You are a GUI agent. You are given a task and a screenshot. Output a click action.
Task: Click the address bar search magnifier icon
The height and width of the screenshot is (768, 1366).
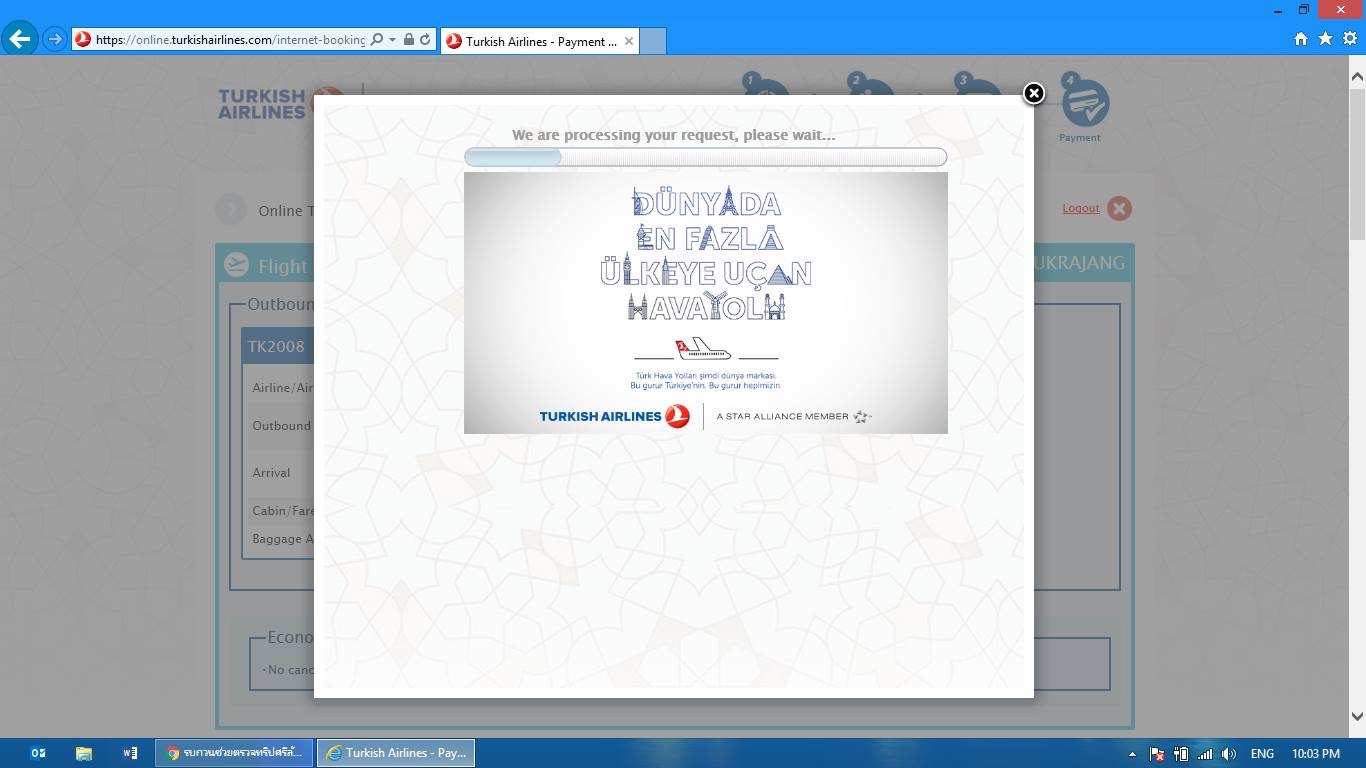click(x=377, y=40)
